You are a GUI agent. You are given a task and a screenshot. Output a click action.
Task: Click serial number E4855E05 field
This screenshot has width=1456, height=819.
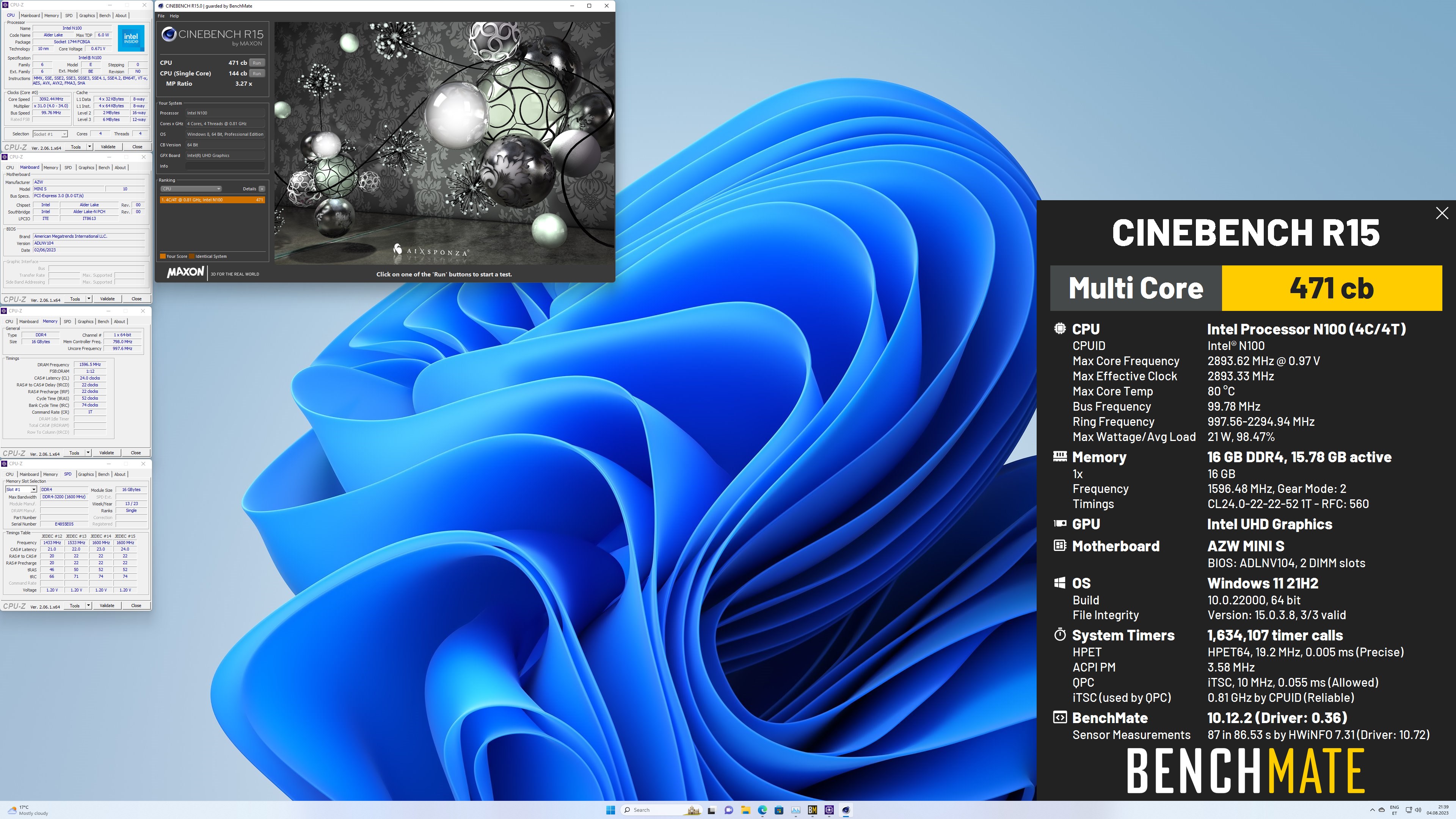64,524
